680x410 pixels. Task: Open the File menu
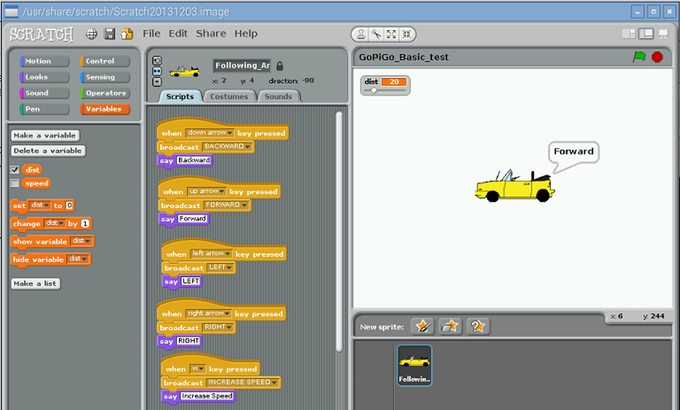tap(151, 33)
